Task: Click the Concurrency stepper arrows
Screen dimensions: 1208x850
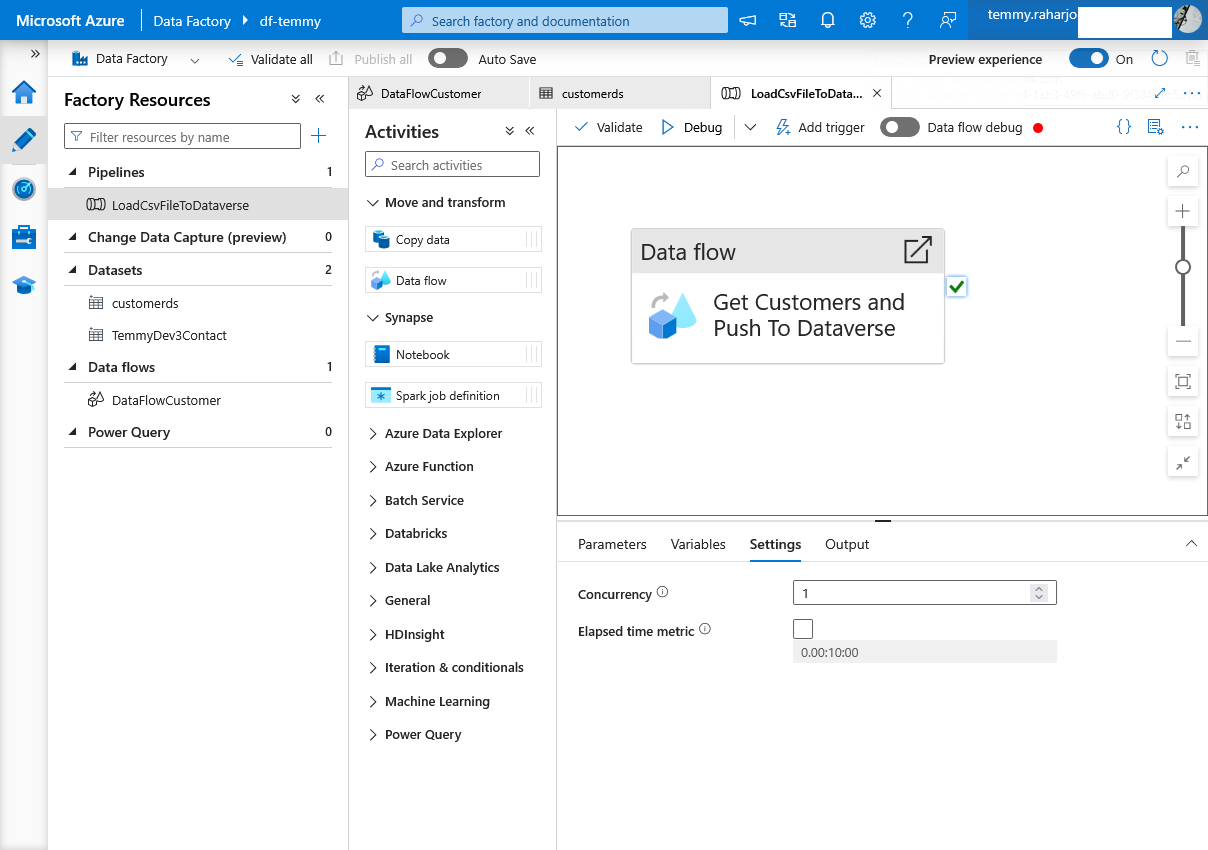Action: [x=1039, y=593]
